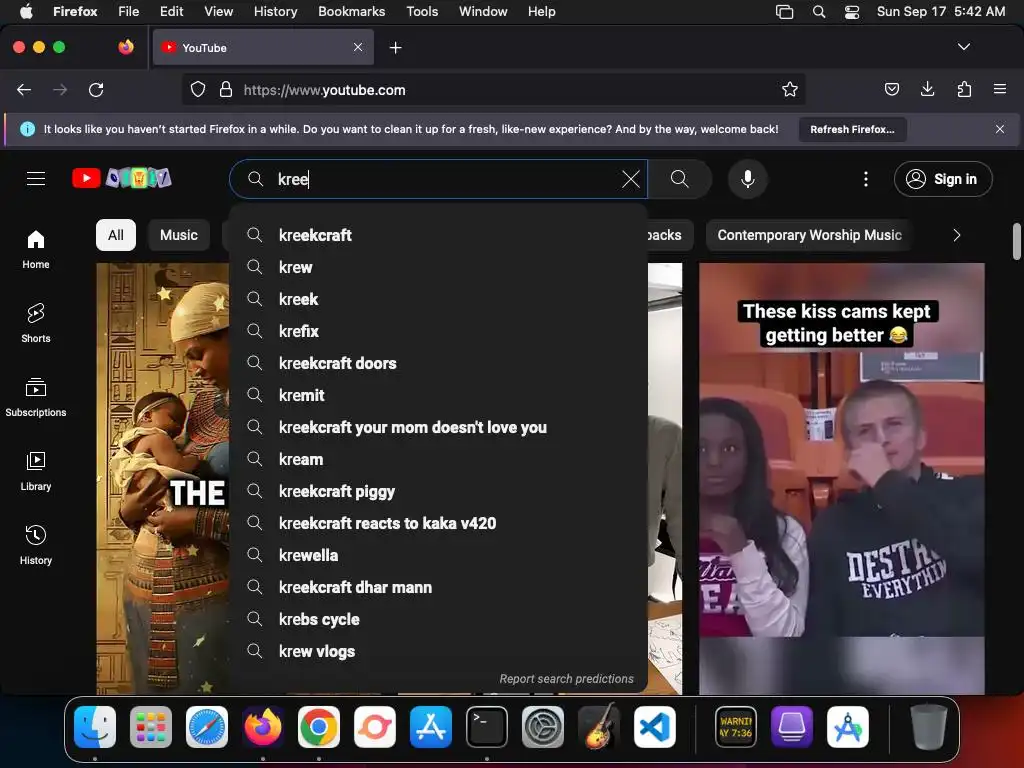Viewport: 1024px width, 768px height.
Task: Save page to Pocket icon
Action: click(891, 89)
